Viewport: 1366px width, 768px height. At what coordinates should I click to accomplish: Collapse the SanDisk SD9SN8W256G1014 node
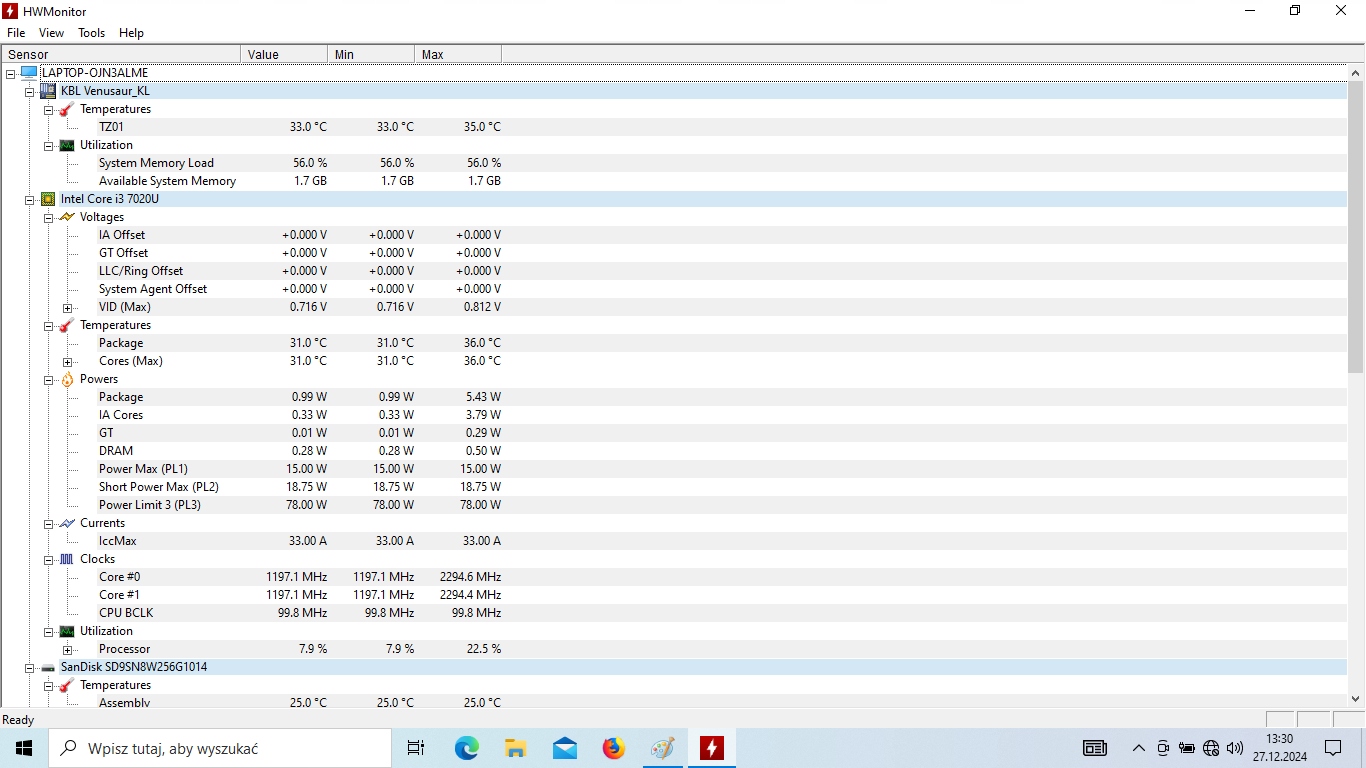pyautogui.click(x=29, y=667)
